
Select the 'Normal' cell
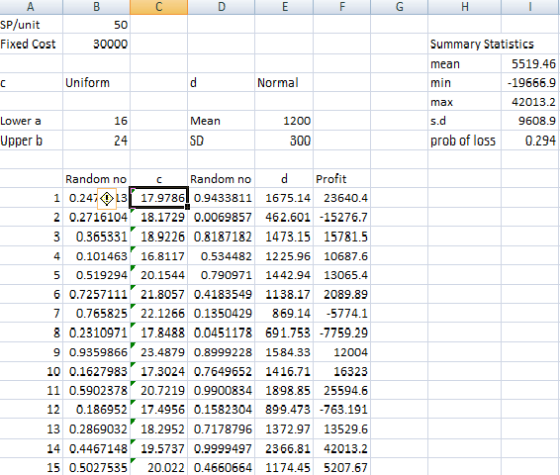click(284, 82)
